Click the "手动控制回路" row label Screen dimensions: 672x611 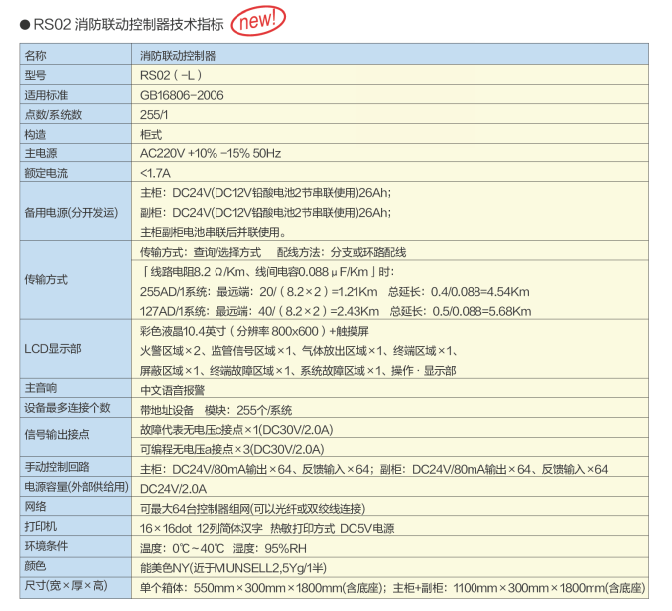click(x=57, y=468)
